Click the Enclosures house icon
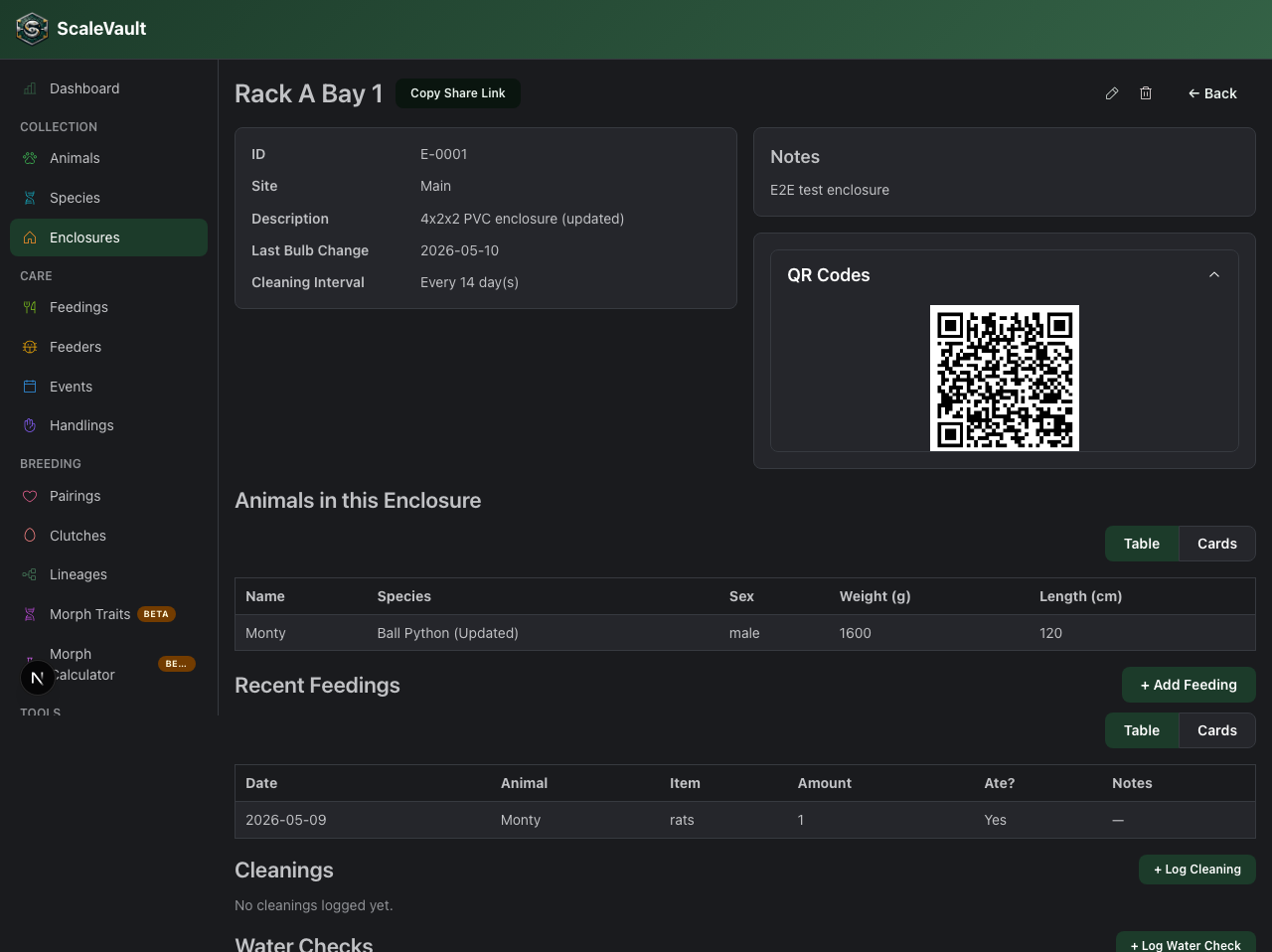The width and height of the screenshot is (1272, 952). 30,238
